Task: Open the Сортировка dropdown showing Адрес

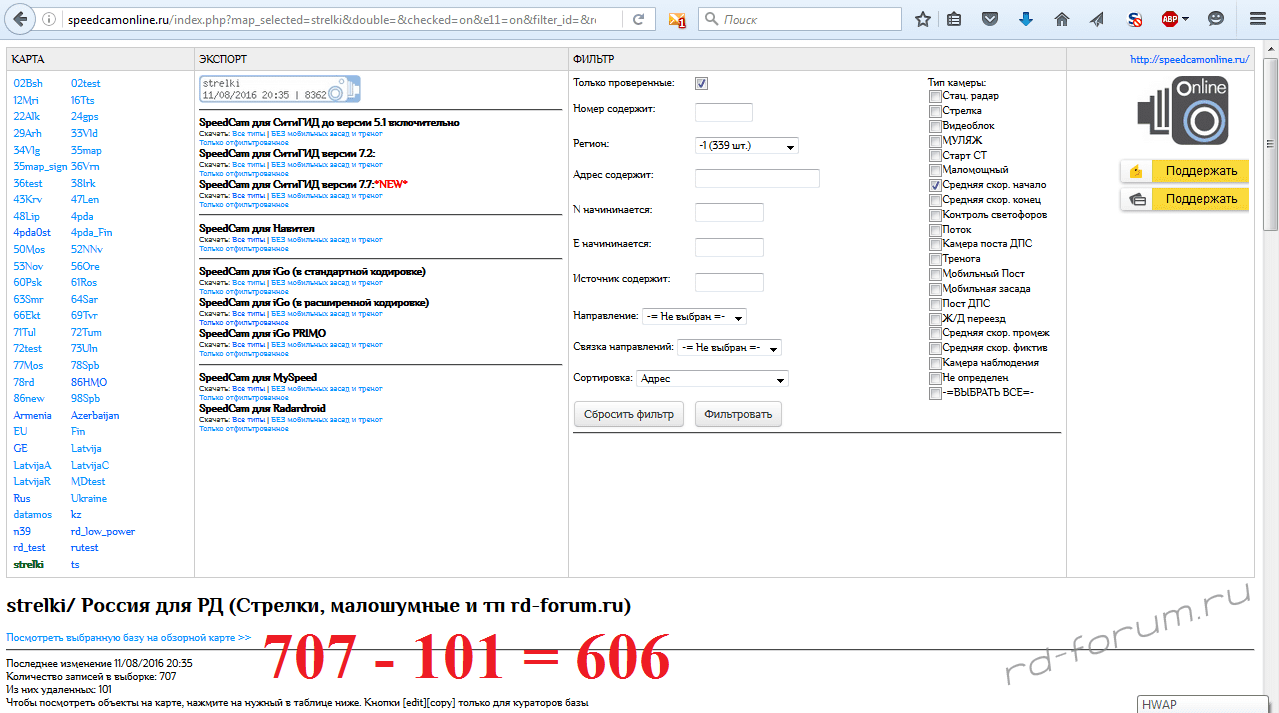Action: (x=712, y=379)
